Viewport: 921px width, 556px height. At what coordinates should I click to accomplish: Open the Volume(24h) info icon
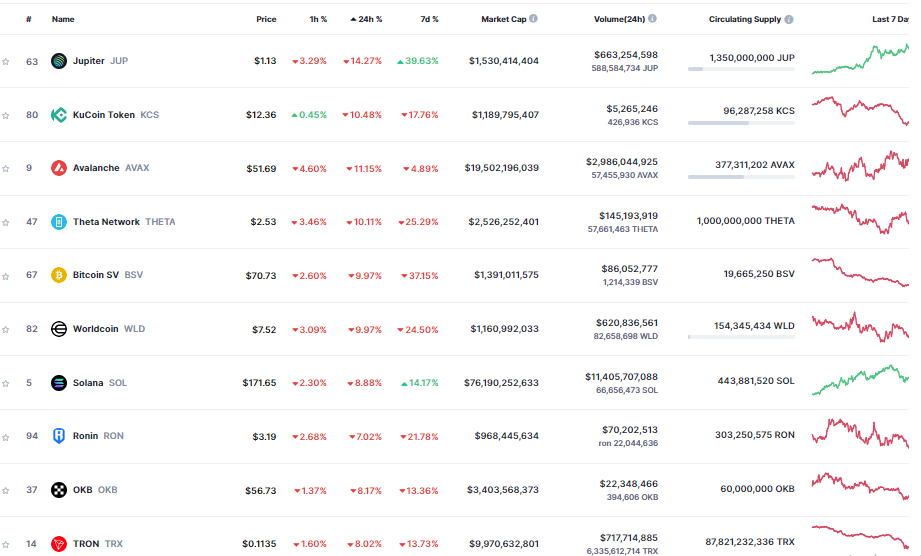(652, 19)
